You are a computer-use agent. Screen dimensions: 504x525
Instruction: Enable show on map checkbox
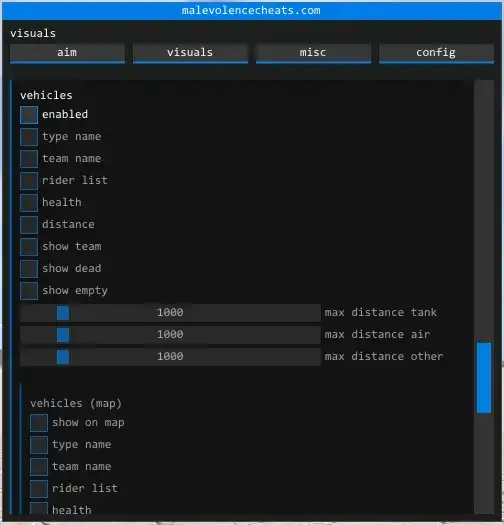click(x=39, y=423)
